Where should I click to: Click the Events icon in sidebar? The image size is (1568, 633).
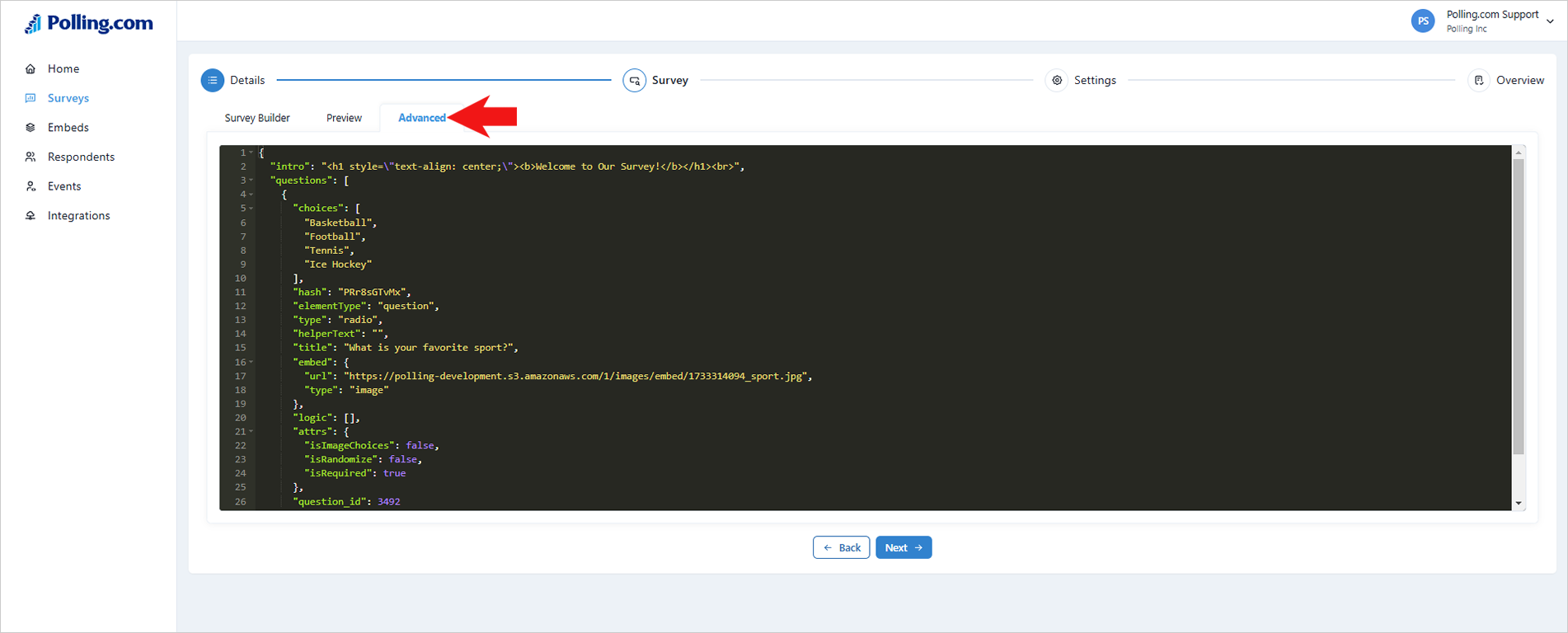click(x=31, y=186)
